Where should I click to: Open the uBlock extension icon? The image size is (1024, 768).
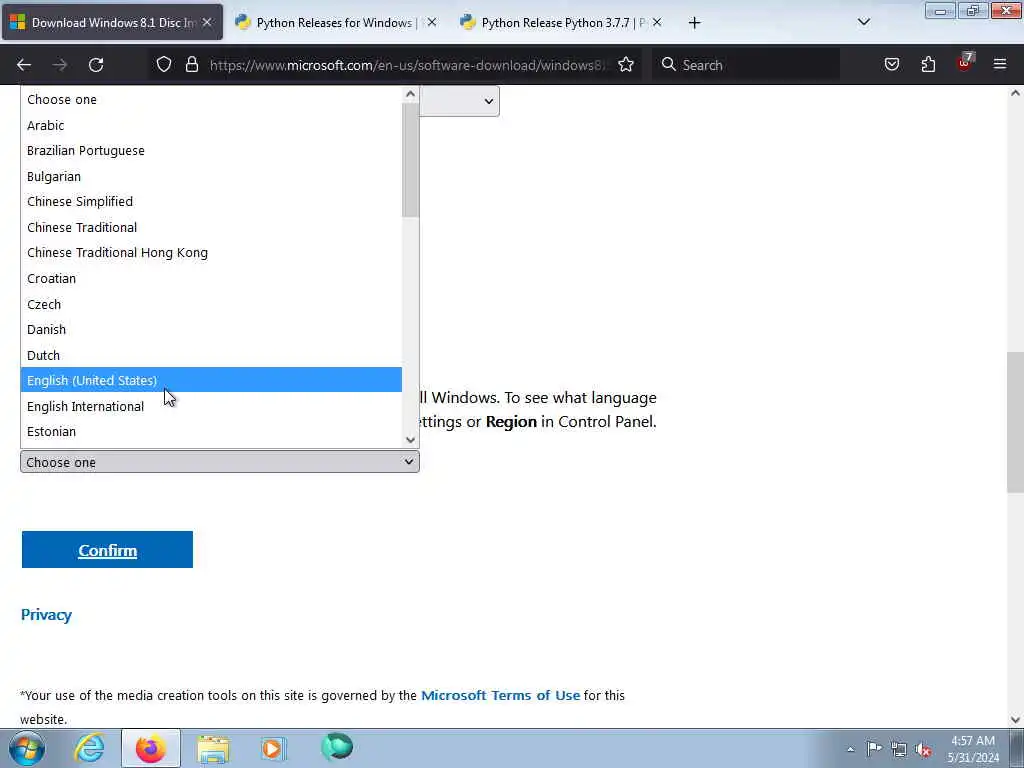965,63
